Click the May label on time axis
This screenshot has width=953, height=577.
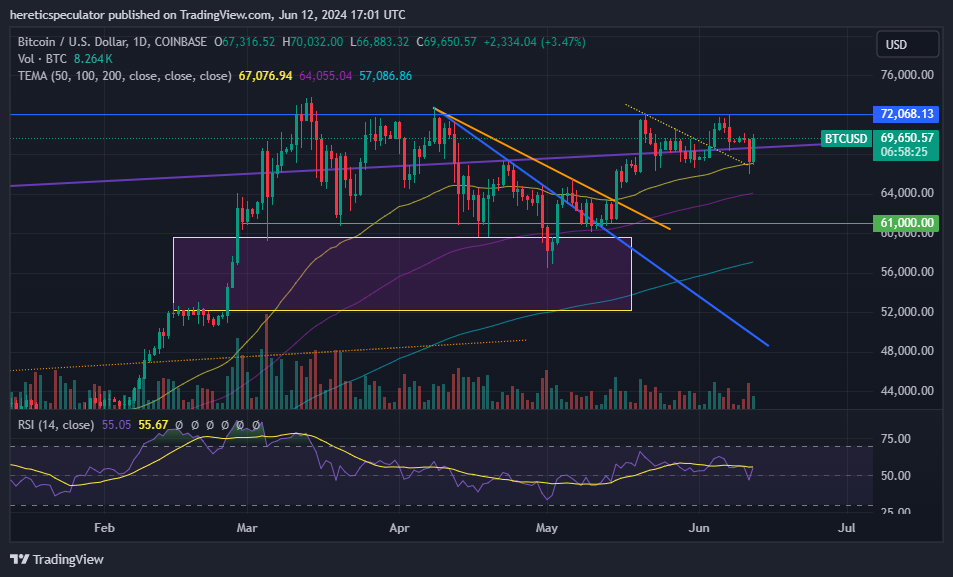(546, 528)
